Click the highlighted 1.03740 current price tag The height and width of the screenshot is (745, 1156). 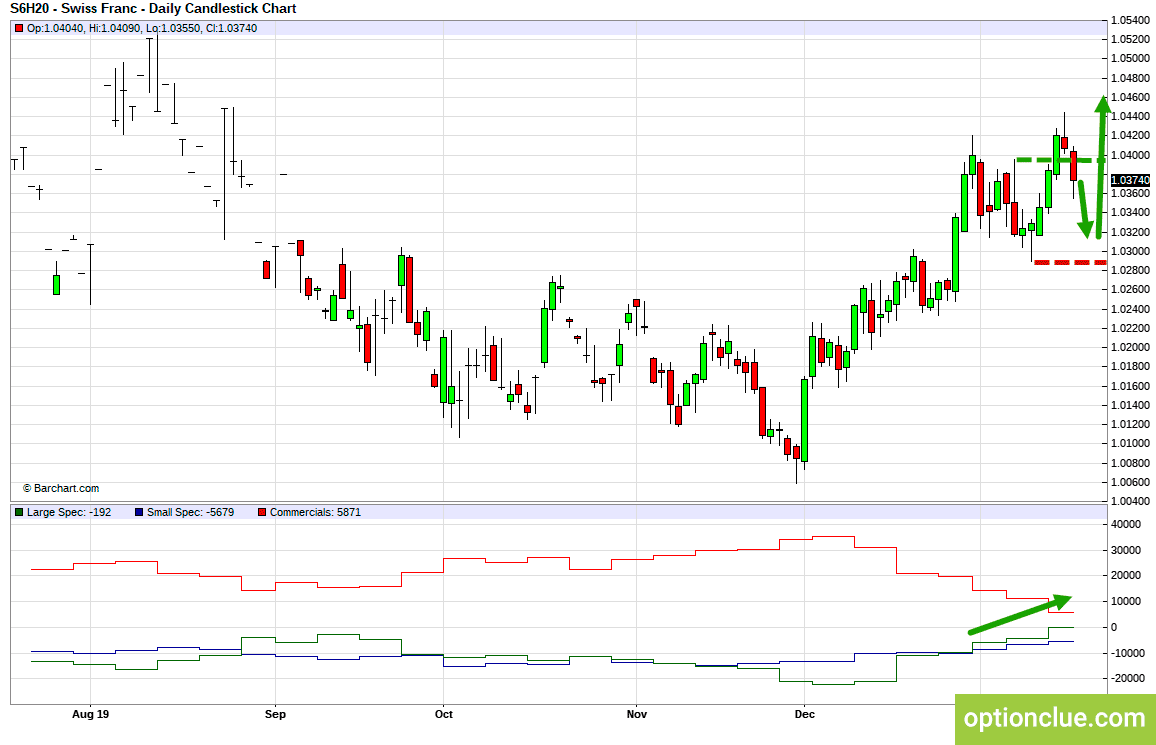pyautogui.click(x=1129, y=181)
